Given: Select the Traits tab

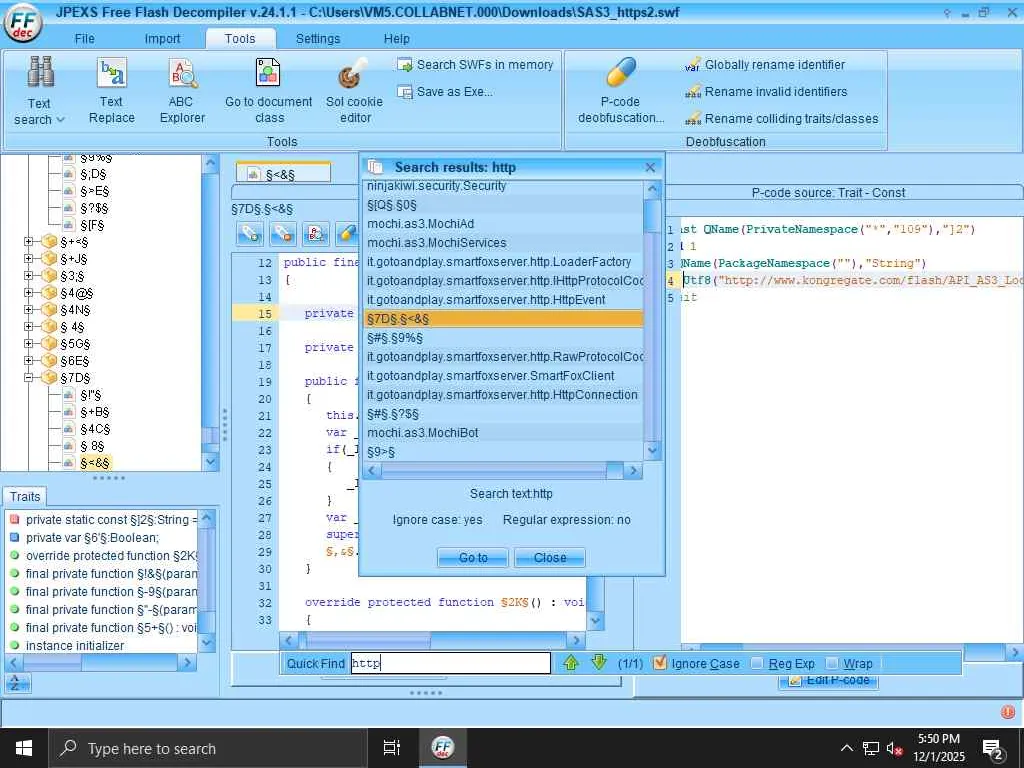Looking at the screenshot, I should [x=25, y=496].
